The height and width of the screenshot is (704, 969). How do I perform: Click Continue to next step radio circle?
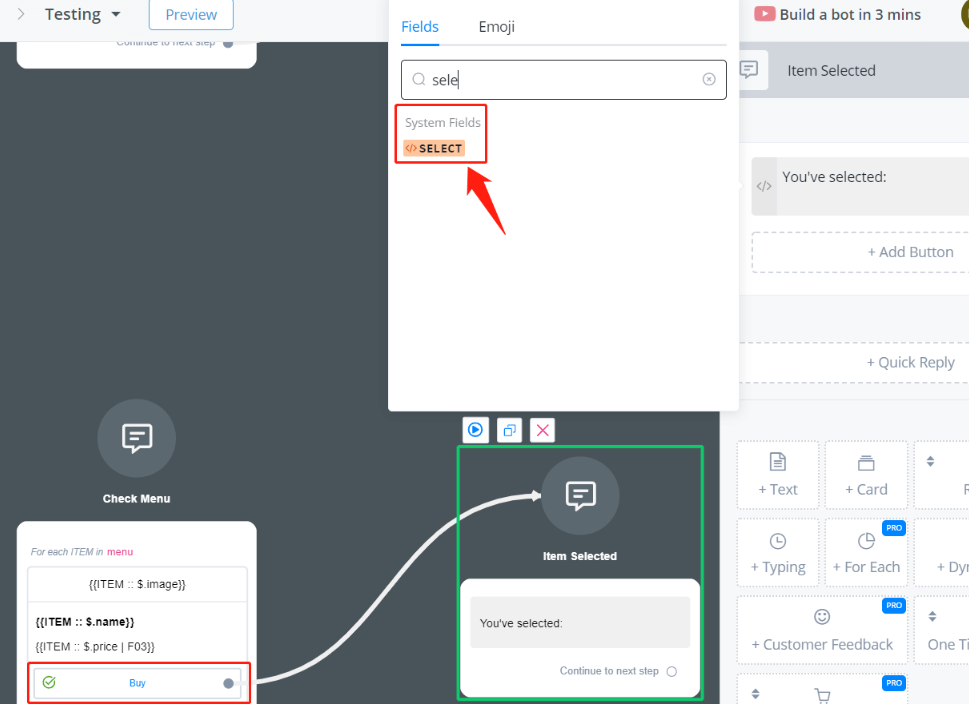(671, 671)
